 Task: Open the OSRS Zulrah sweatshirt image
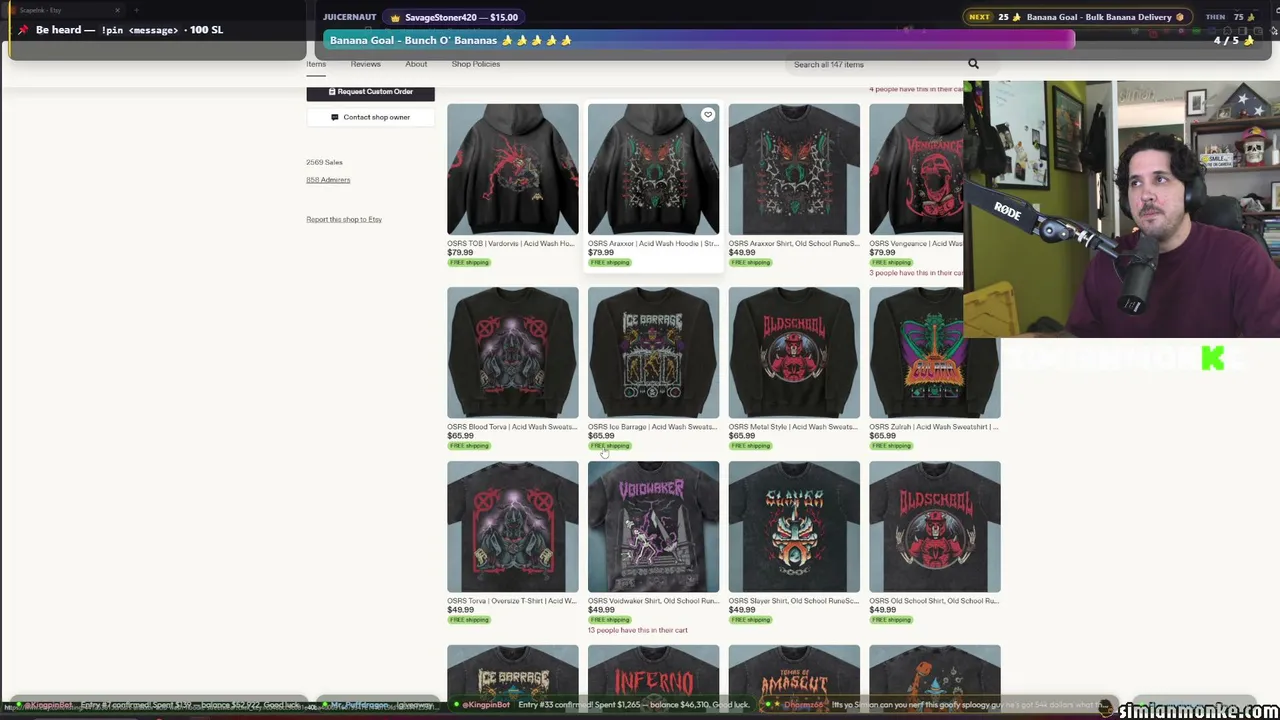point(935,353)
